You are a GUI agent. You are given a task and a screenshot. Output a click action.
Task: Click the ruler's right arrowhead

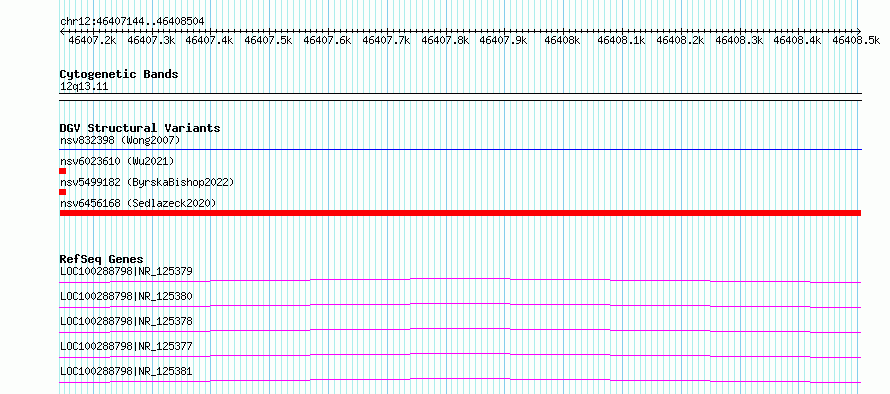click(859, 31)
